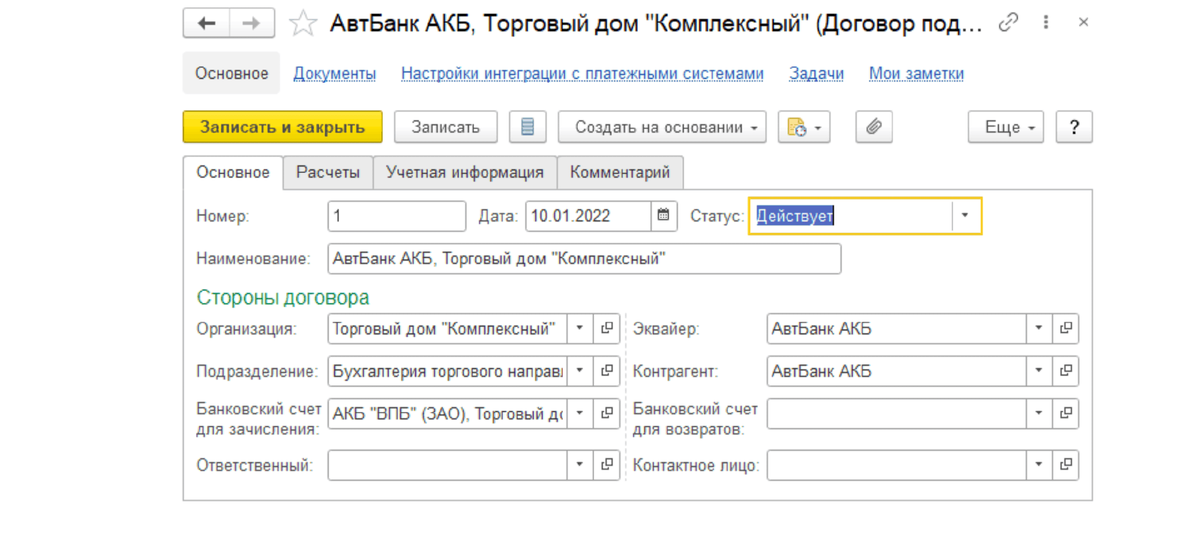Screen dimensions: 1200x540
Task: Click the Контрагент field value АвтБанк АКБ
Action: [822, 371]
